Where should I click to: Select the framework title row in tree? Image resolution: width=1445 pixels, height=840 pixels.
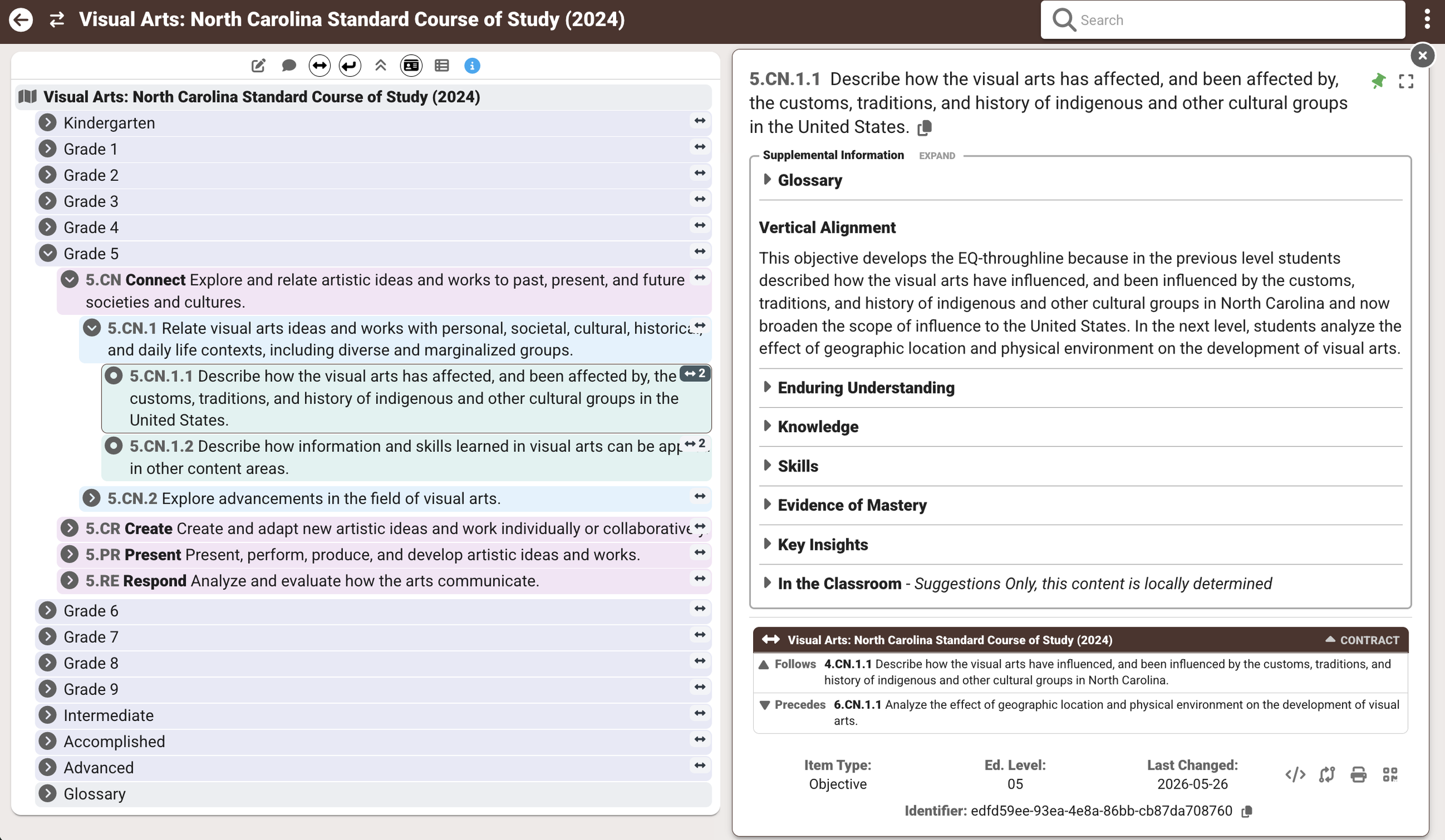point(363,96)
